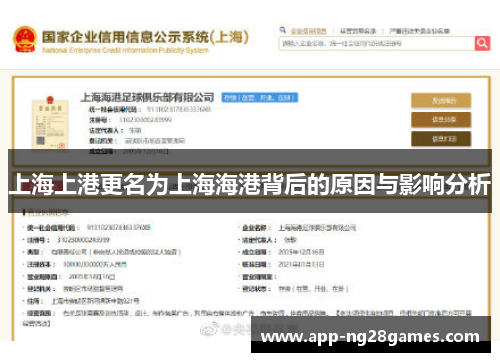This screenshot has height=362, width=500.
Task: Click the 注册资本 value in details table
Action: point(95,264)
